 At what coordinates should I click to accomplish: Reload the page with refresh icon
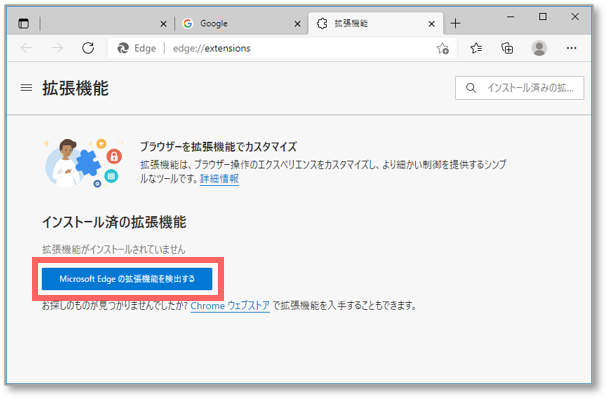point(88,48)
